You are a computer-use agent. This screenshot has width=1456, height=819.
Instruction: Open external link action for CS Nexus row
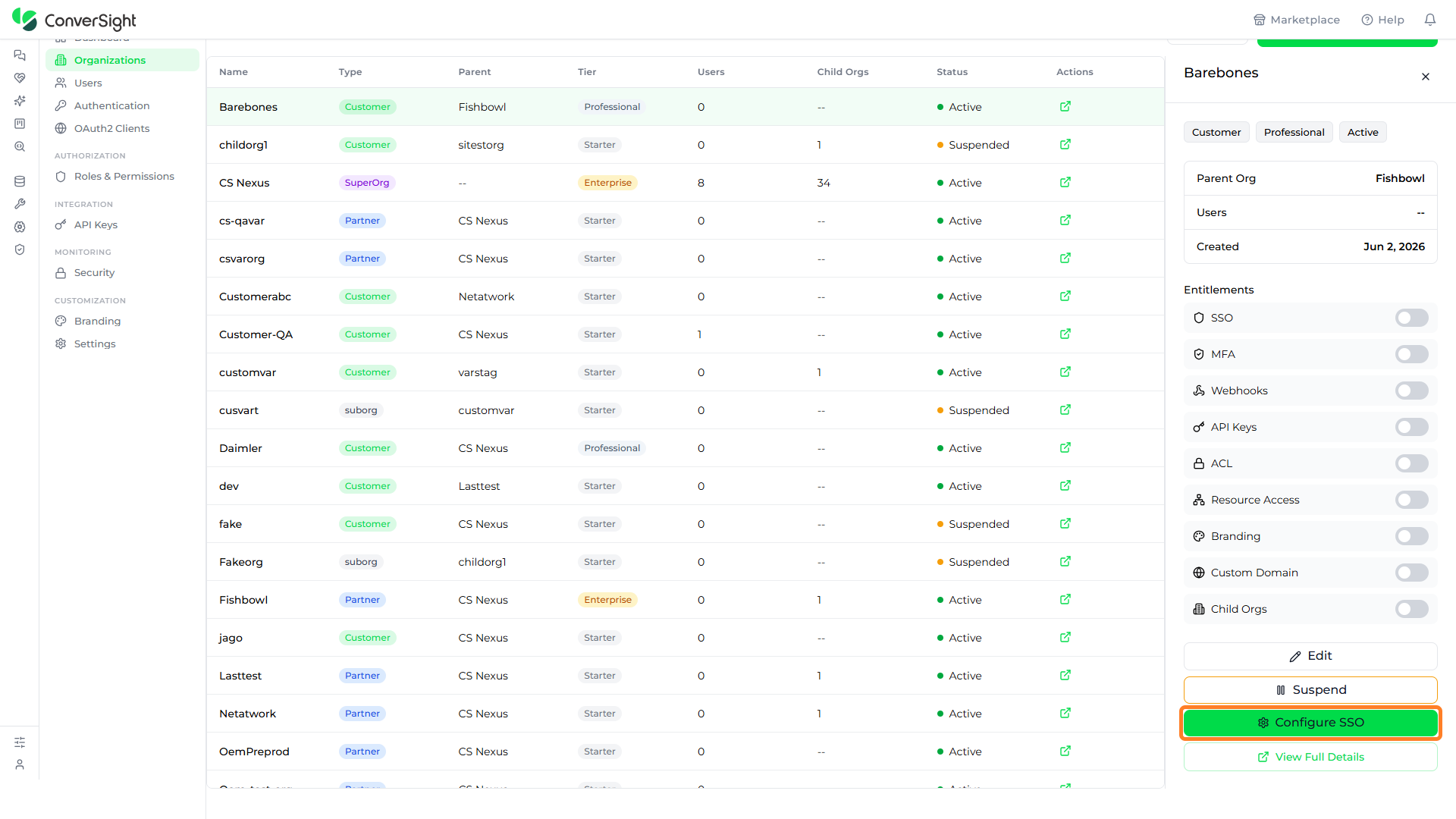1065,183
